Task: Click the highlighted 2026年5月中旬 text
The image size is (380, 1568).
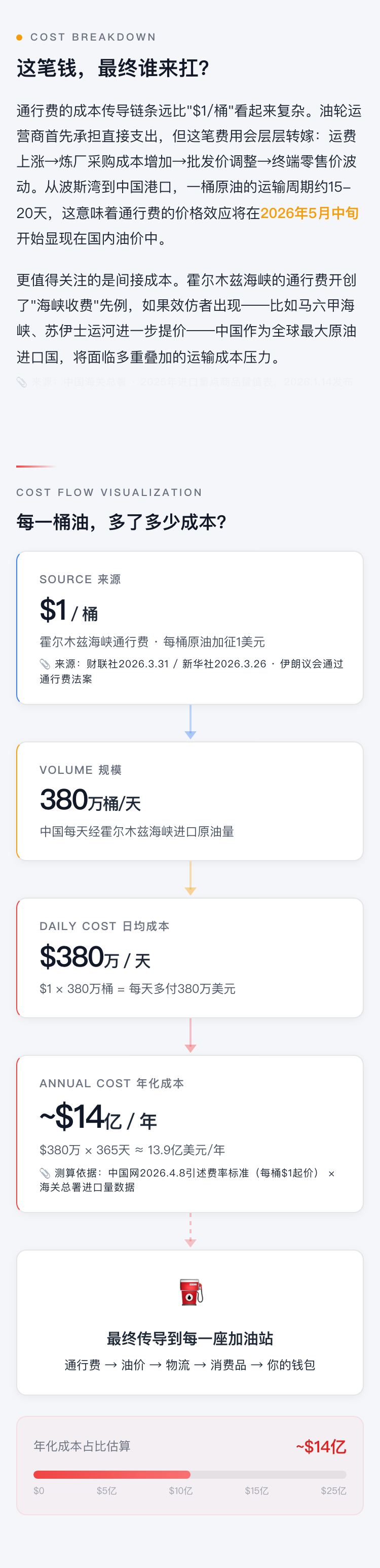Action: pos(310,213)
